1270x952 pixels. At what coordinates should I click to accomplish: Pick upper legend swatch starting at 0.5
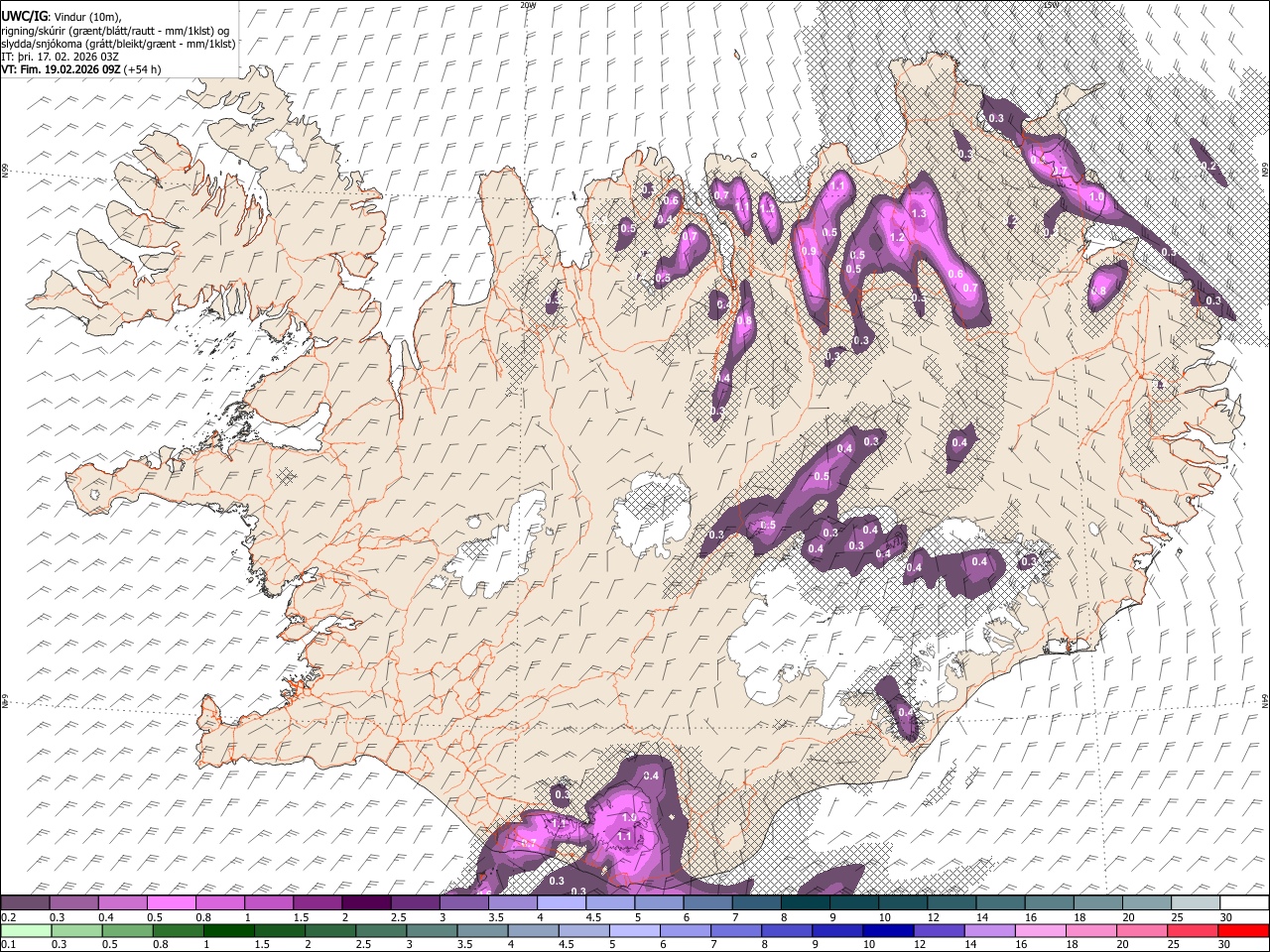tap(171, 903)
